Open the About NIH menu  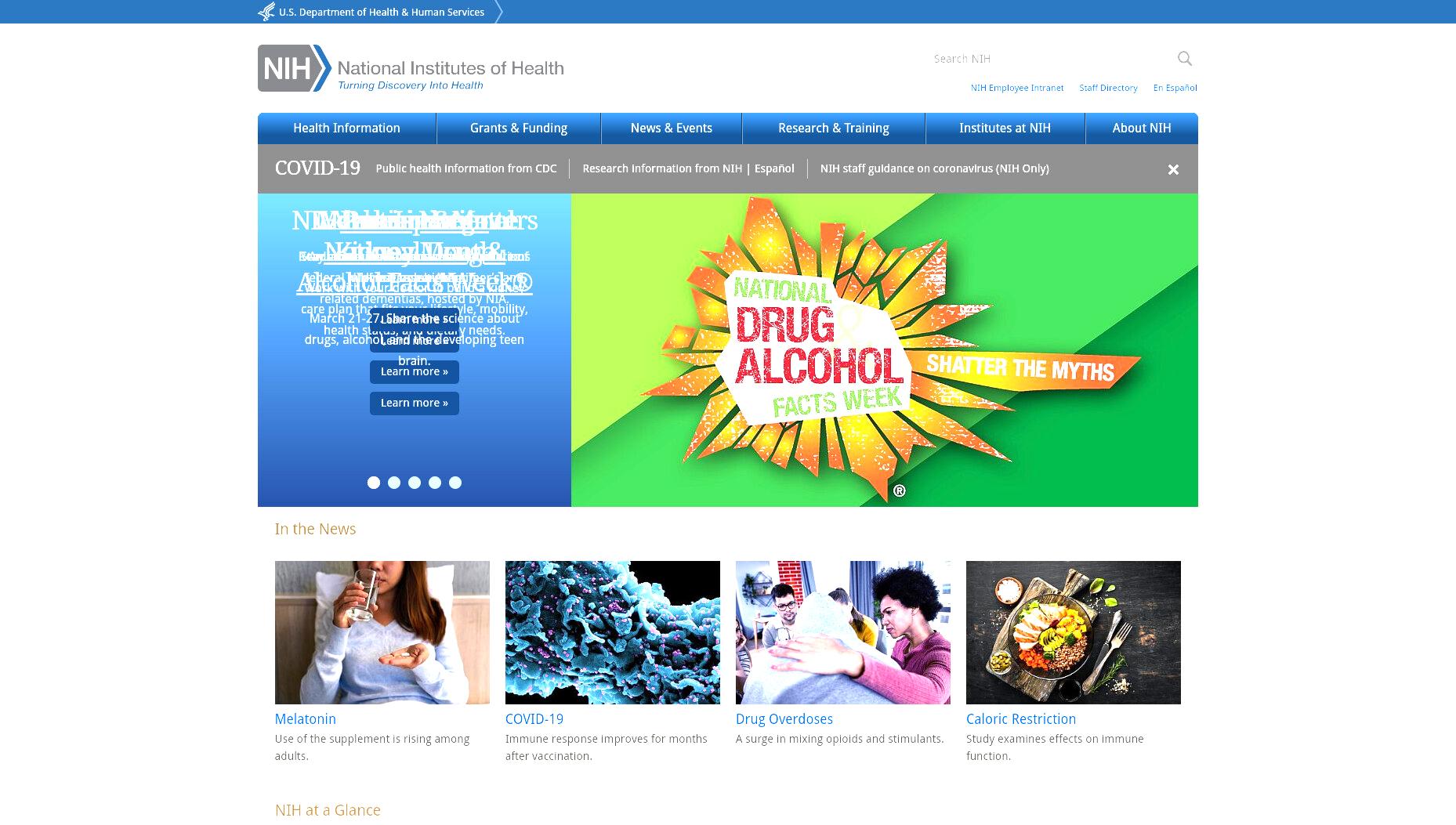click(1142, 128)
